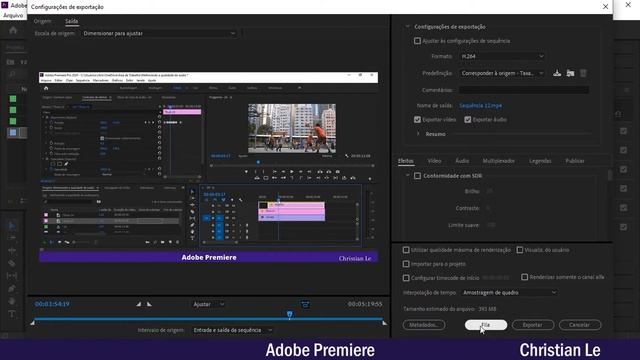Open the Predefinição preset dropdown
The width and height of the screenshot is (640, 360).
502,73
